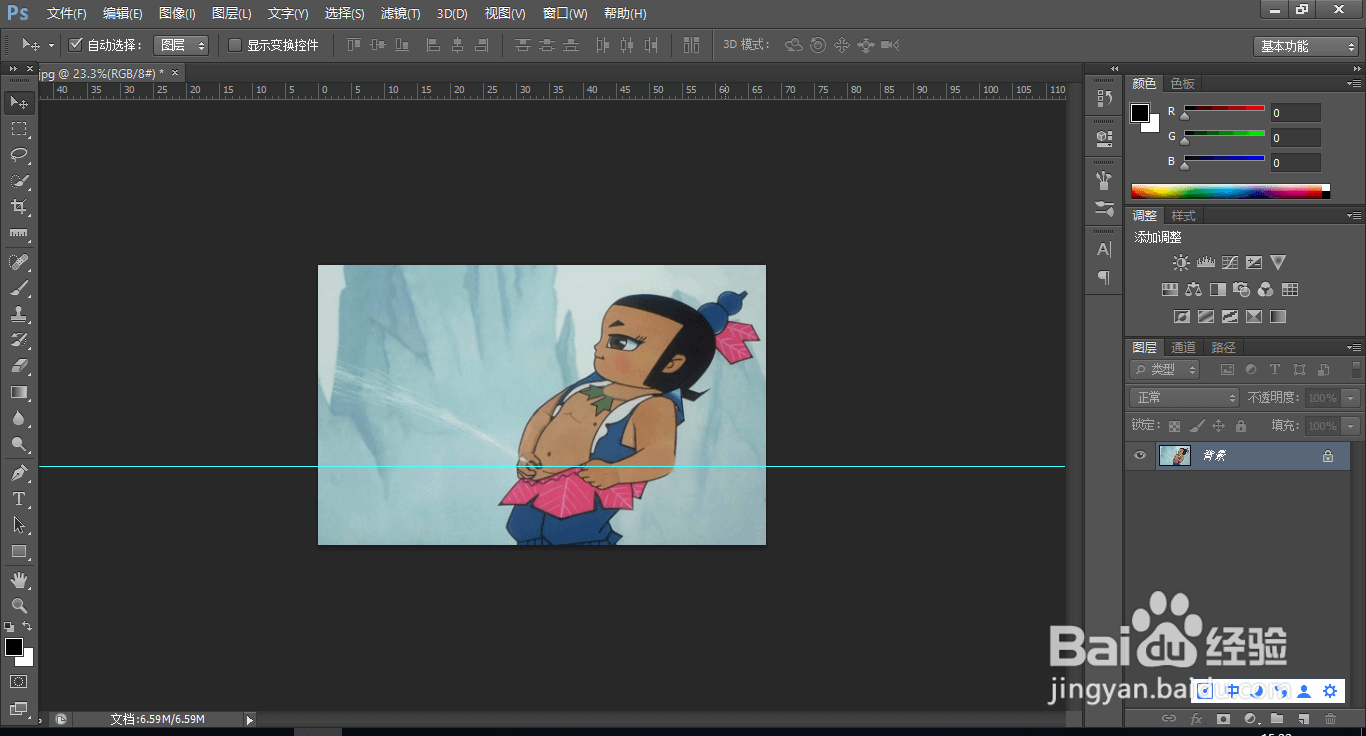Click the add layer mask icon
1366x736 pixels.
1222,718
